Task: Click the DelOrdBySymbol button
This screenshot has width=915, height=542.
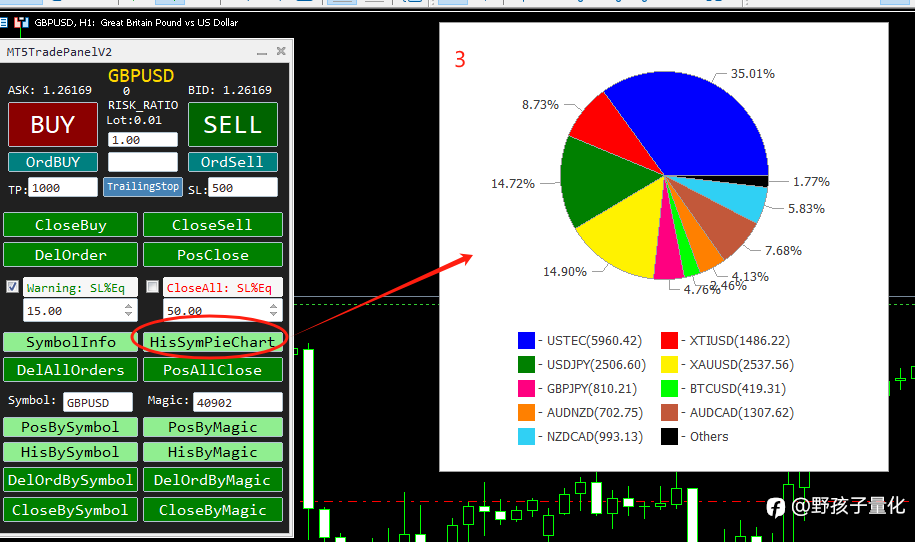Action: (x=71, y=480)
